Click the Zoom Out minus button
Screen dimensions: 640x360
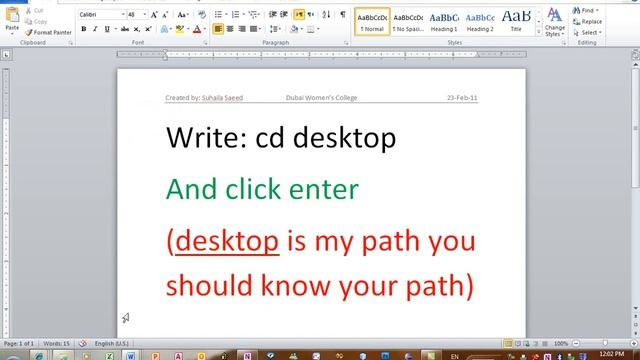(x=576, y=343)
